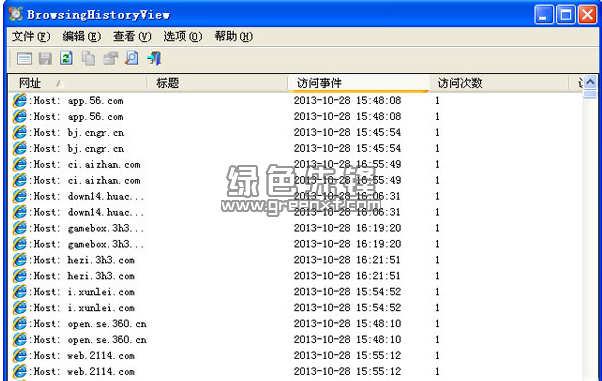Minimize the BrowsingHistoryView window
Viewport: 602px width, 381px height.
click(x=544, y=15)
